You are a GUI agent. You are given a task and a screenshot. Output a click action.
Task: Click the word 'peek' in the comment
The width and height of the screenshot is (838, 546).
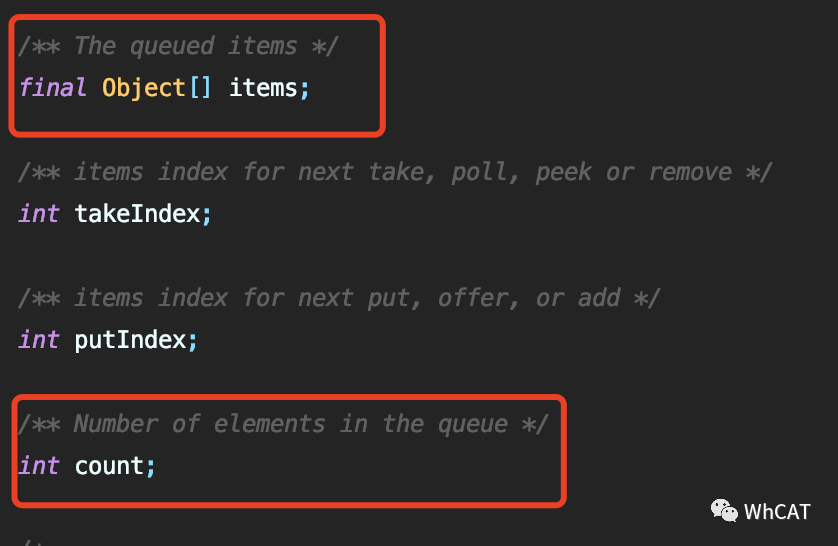click(x=564, y=172)
